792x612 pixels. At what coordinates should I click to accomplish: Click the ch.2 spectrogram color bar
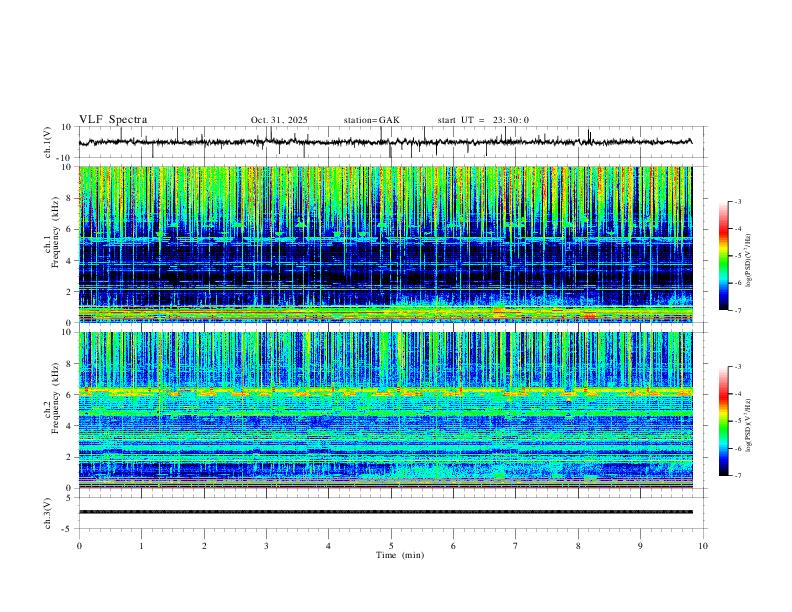(723, 421)
